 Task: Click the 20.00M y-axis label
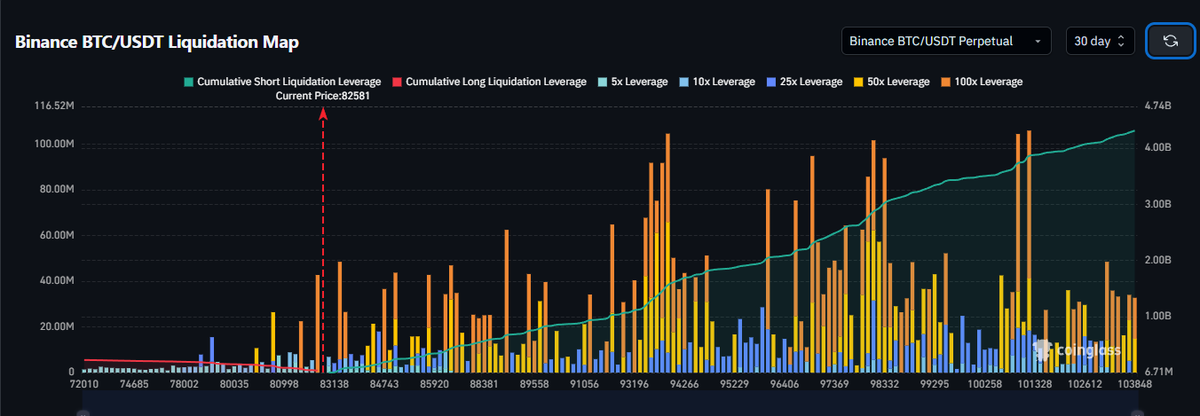click(x=57, y=327)
